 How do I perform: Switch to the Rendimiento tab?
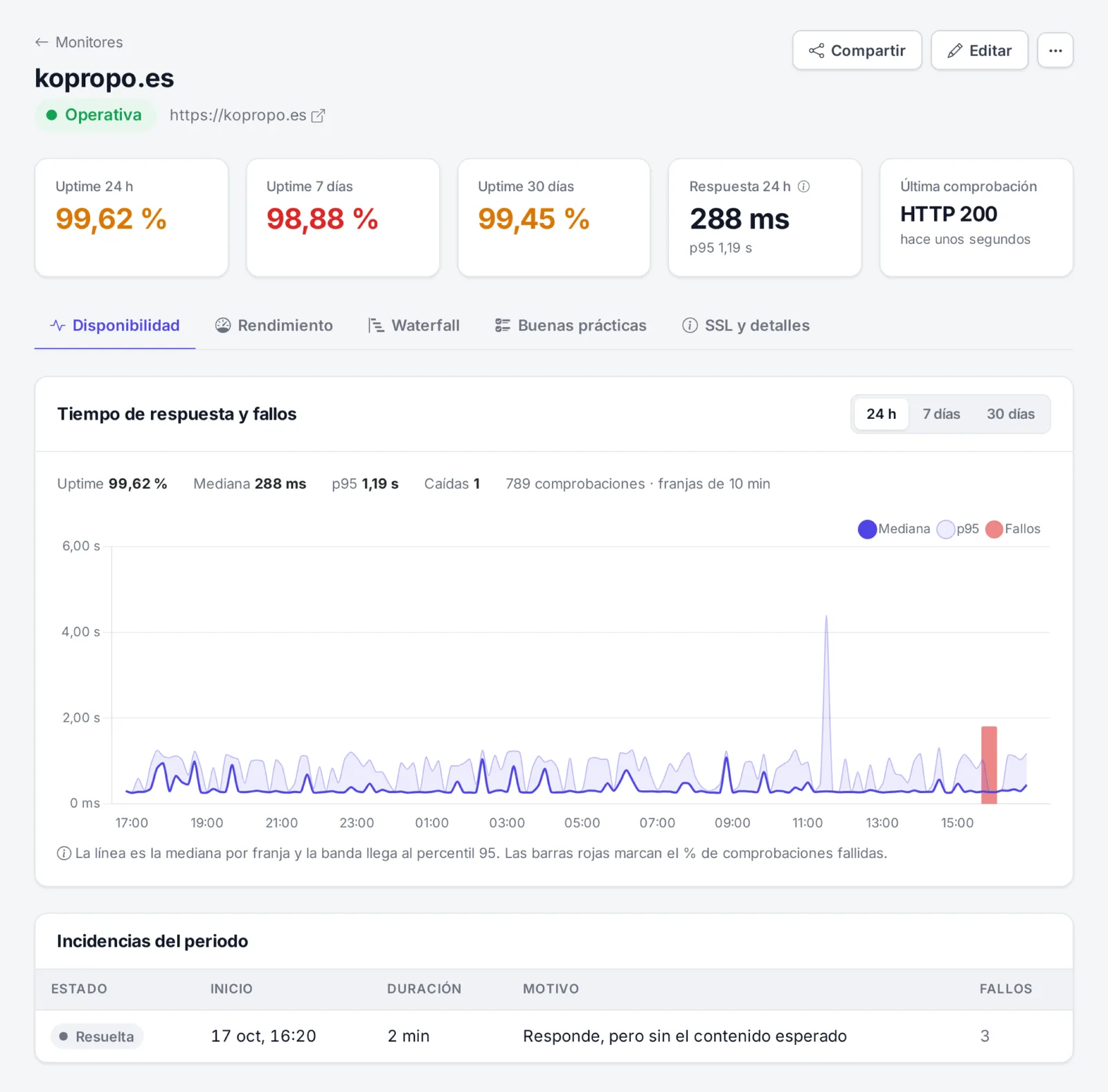[274, 325]
